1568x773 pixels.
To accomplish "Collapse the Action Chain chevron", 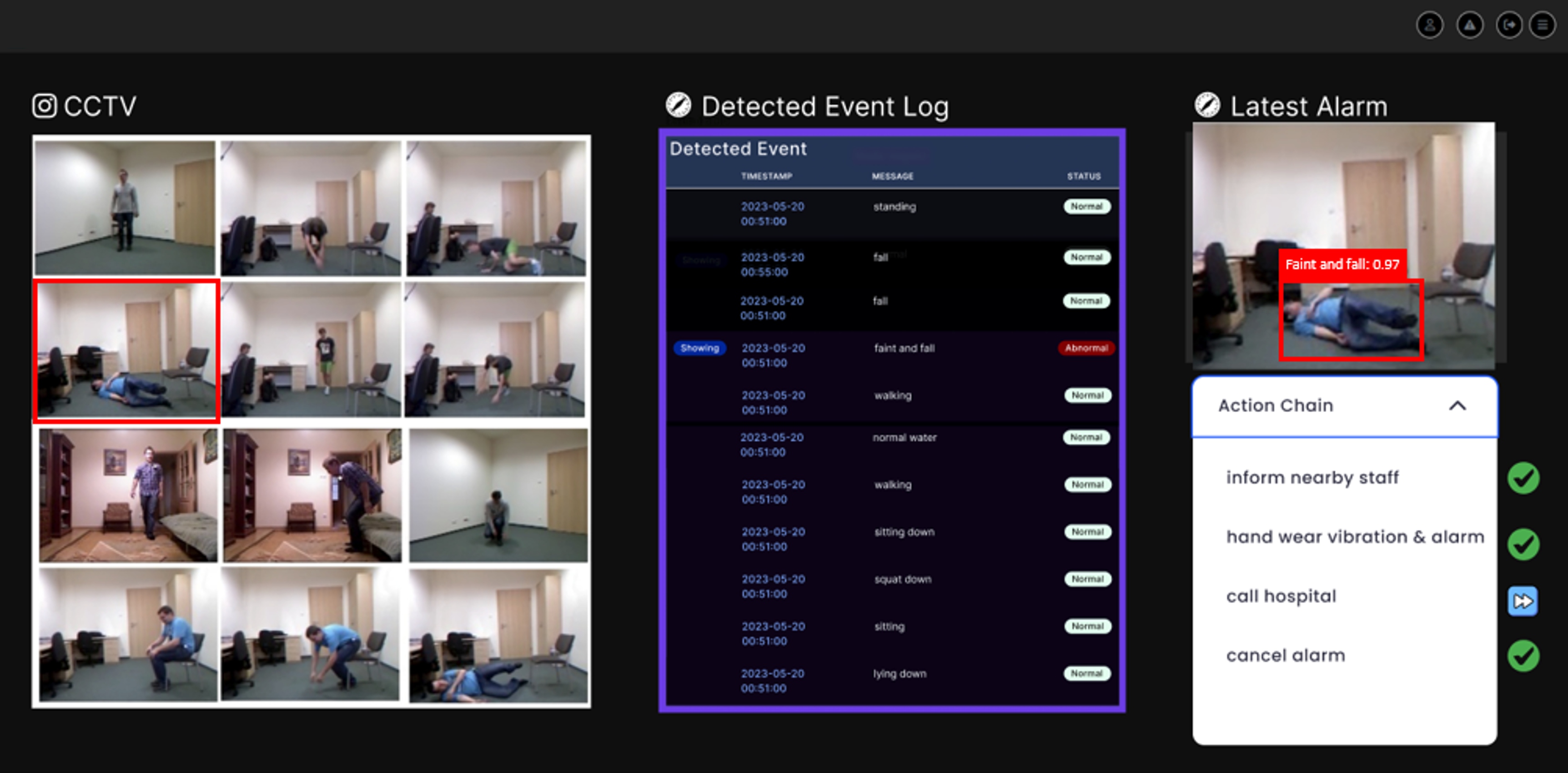I will point(1457,406).
